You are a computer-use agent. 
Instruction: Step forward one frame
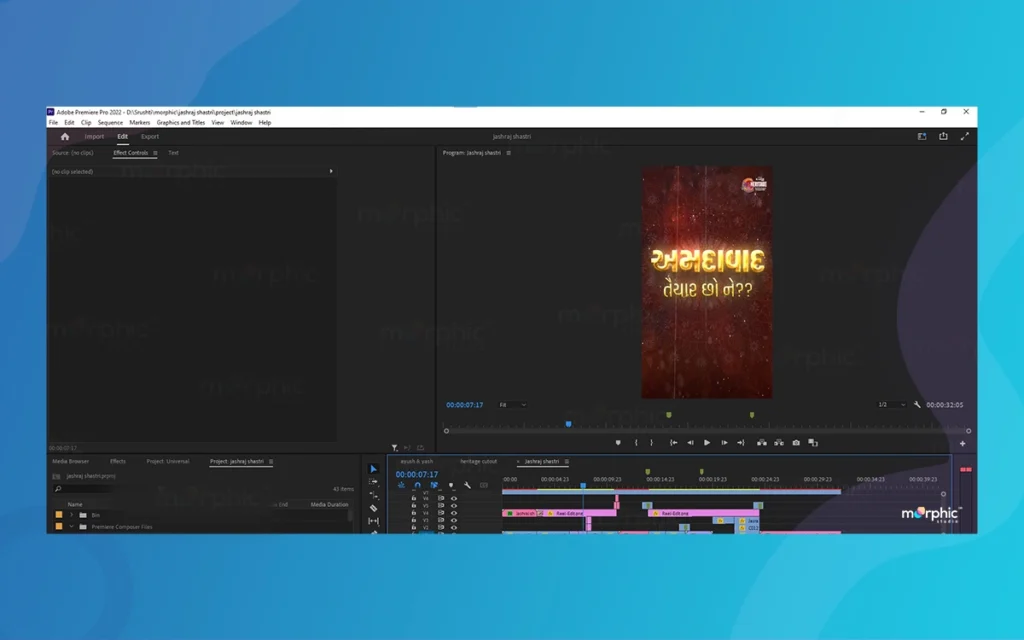tap(724, 443)
